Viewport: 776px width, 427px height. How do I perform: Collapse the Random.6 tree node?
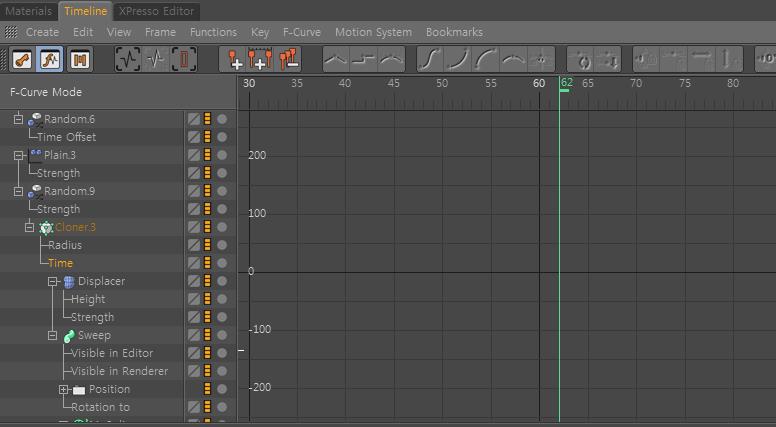click(18, 119)
